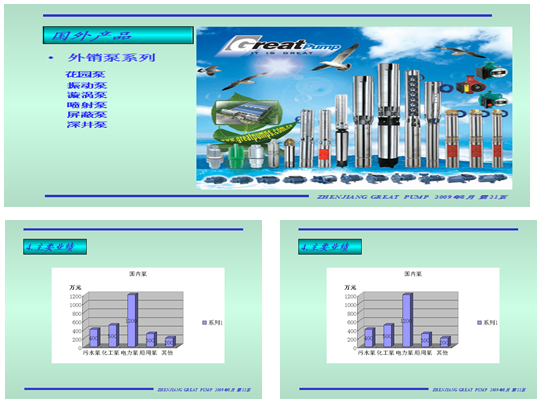This screenshot has width=546, height=407.
Task: Click the tallest 电力泵 bar in left chart
Action: 133,320
